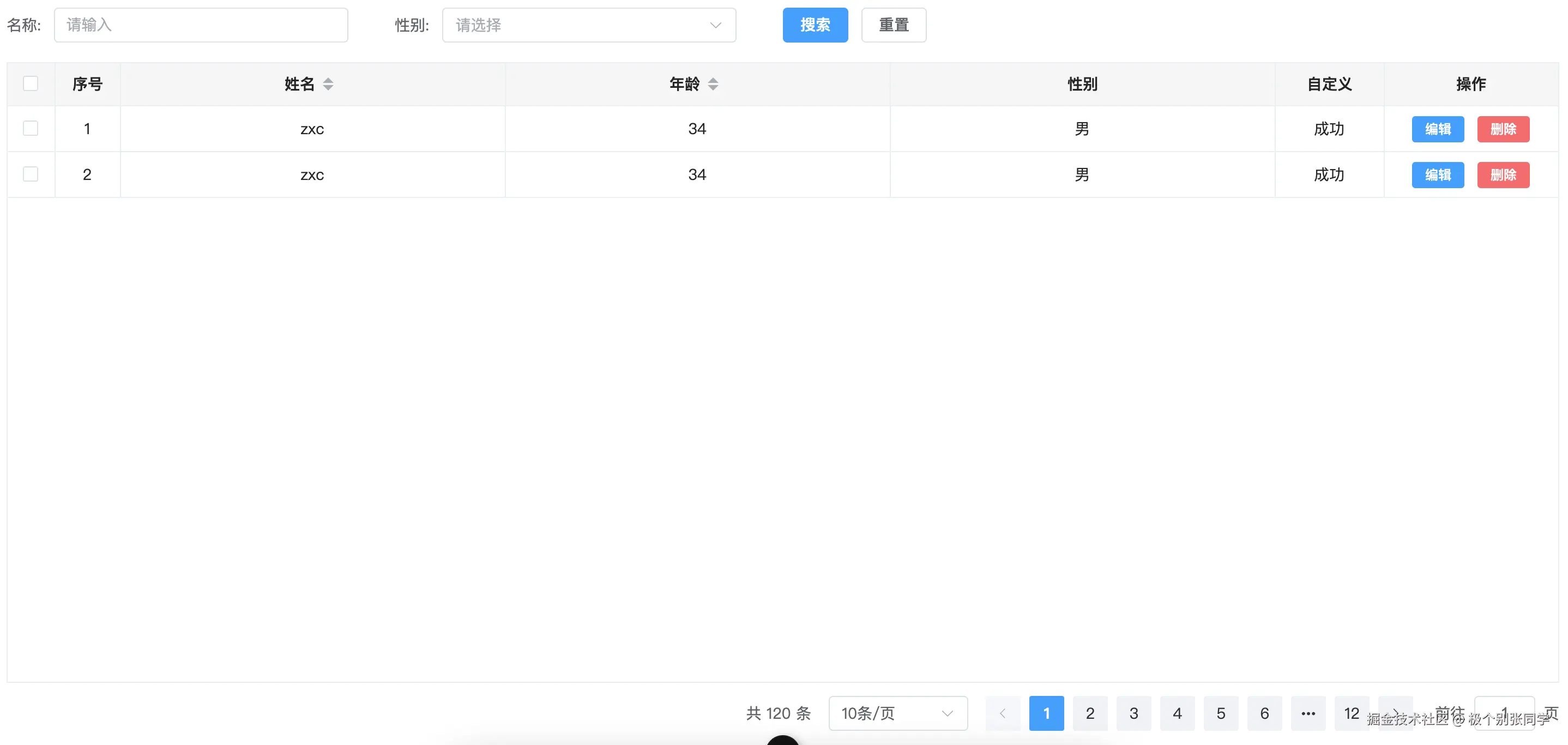
Task: Click the sort arrows beside 年龄 header
Action: [x=713, y=84]
